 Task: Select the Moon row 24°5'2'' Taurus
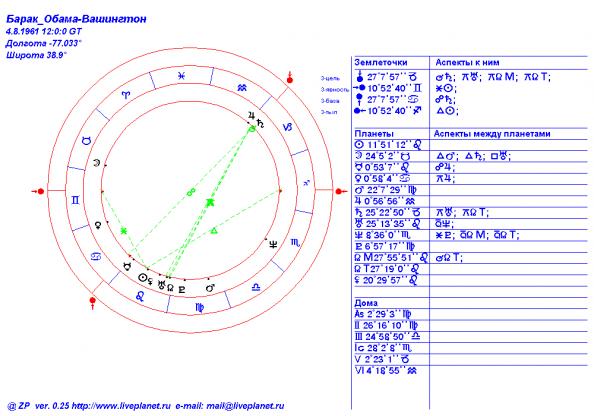pos(382,156)
